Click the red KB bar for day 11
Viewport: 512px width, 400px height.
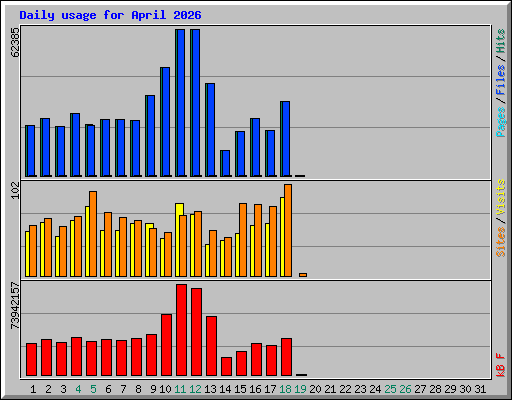pyautogui.click(x=182, y=330)
